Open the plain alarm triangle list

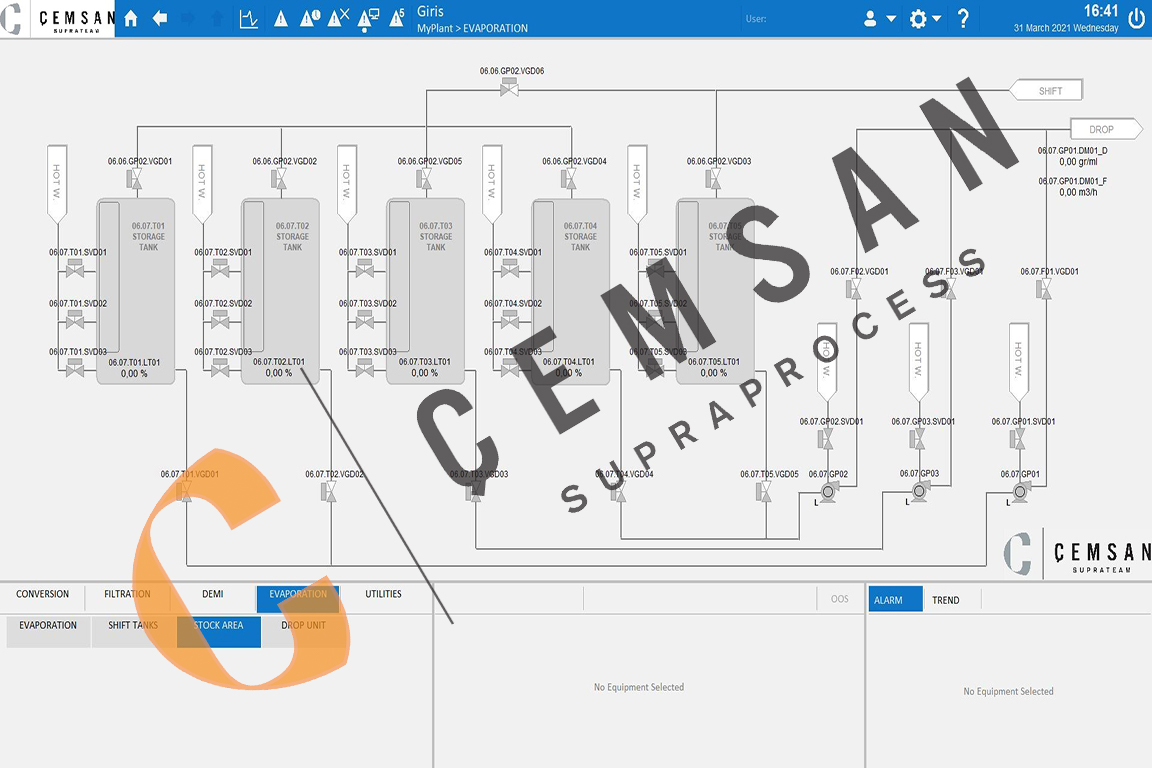(x=281, y=19)
